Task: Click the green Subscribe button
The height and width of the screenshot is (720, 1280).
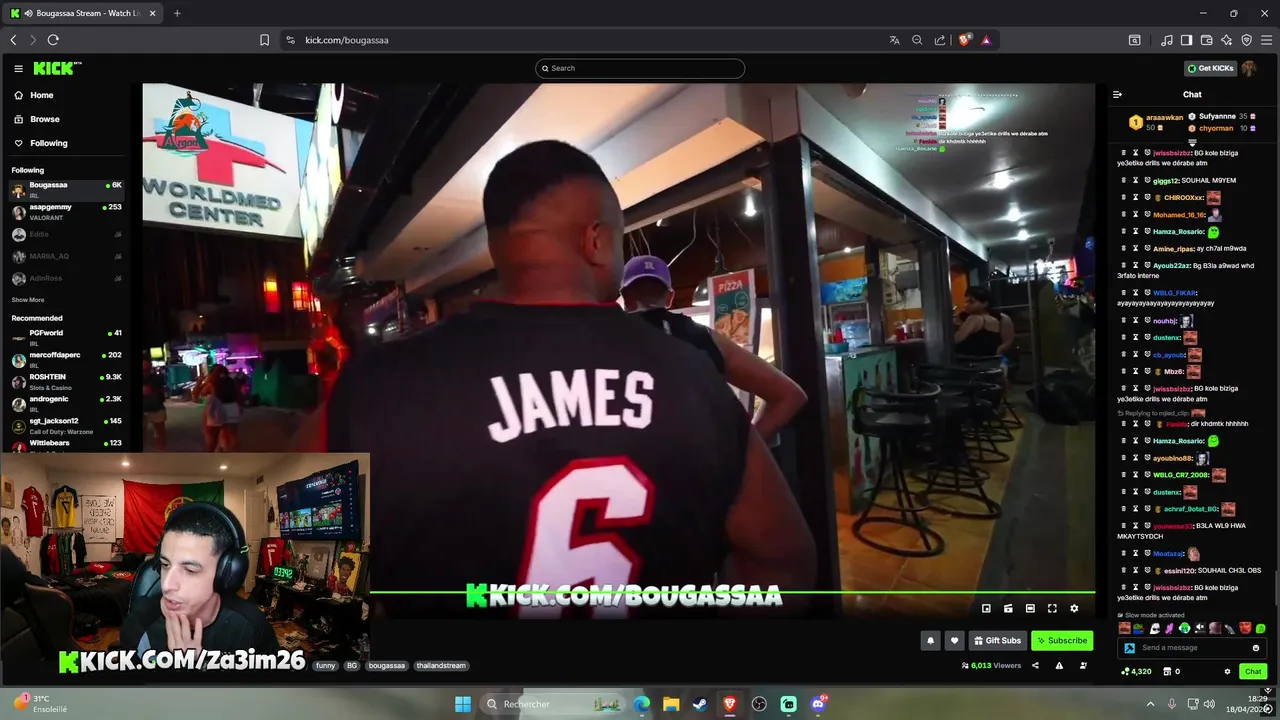Action: (1062, 641)
